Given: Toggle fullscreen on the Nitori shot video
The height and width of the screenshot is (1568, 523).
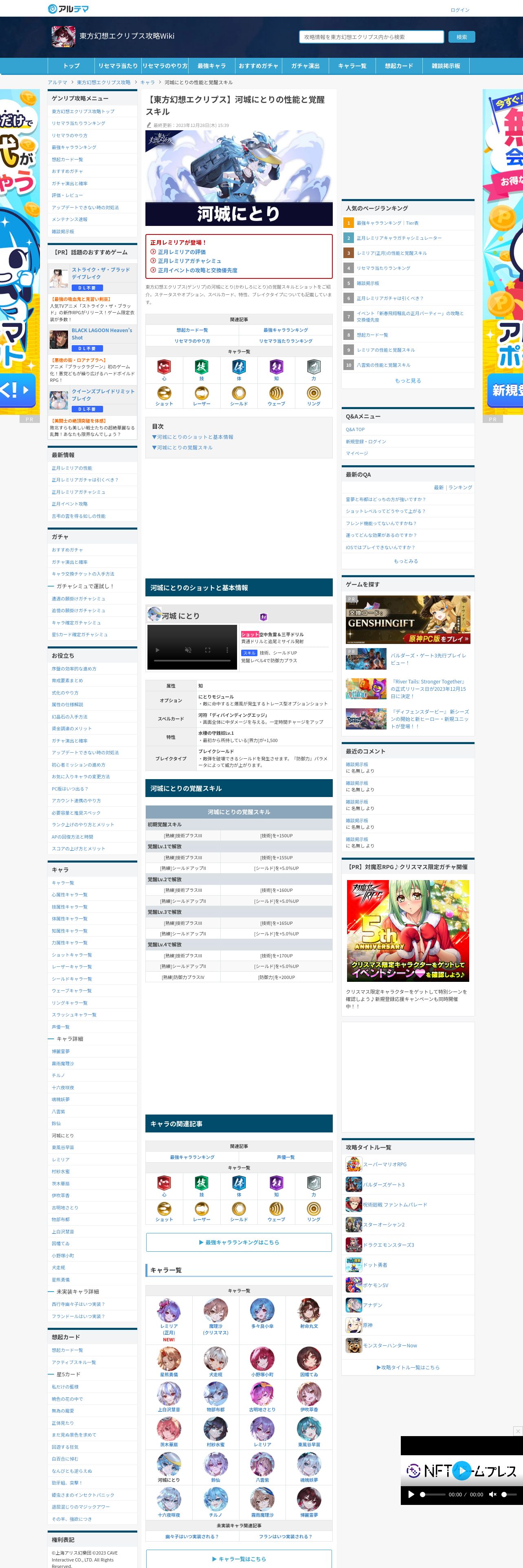Looking at the screenshot, I should pyautogui.click(x=208, y=650).
